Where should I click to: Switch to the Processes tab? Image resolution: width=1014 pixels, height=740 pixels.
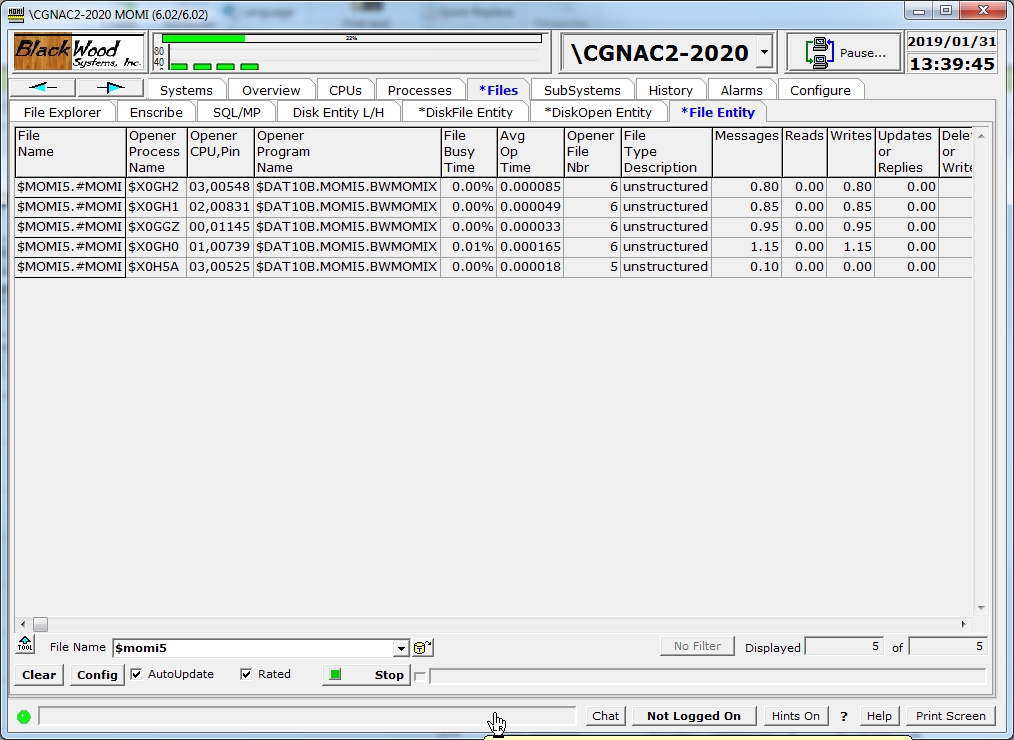419,90
